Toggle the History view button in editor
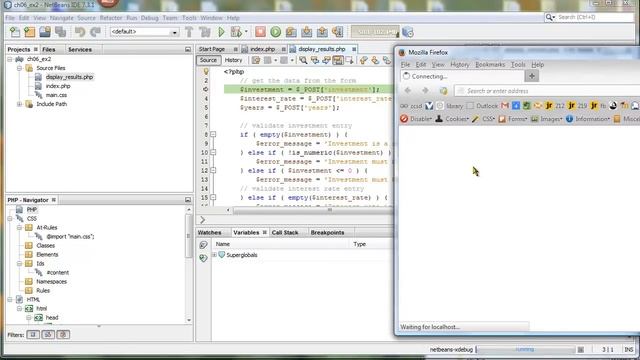Viewport: 640px width, 360px height. point(233,60)
